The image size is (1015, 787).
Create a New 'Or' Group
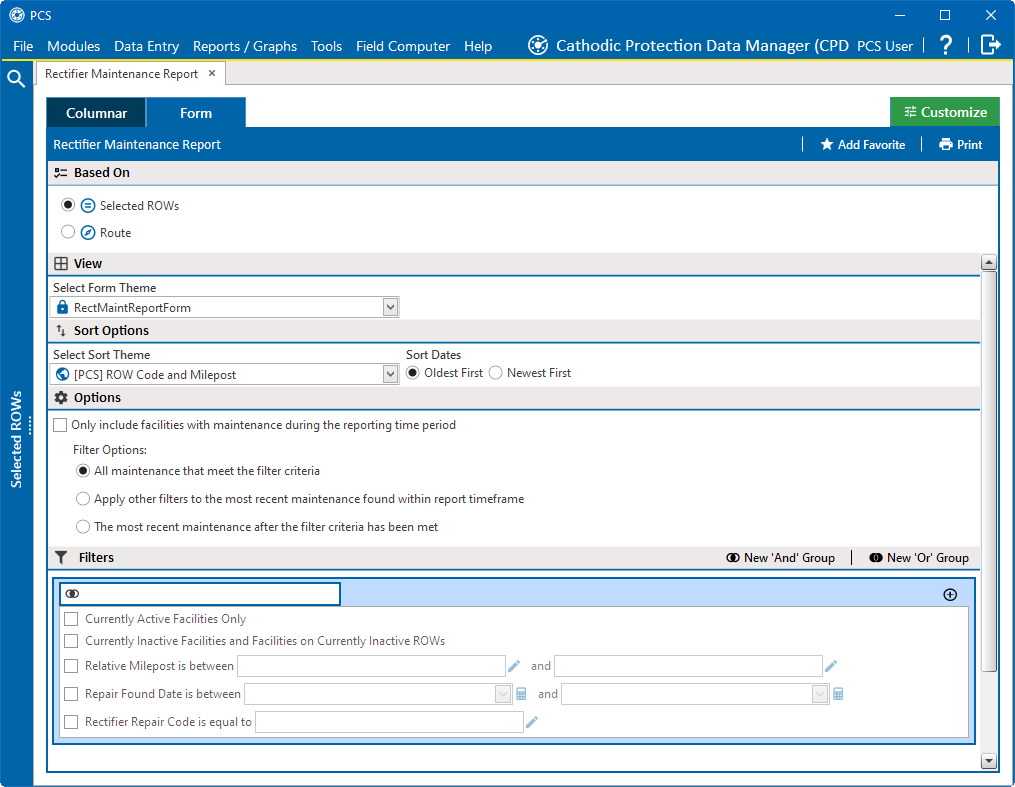click(x=919, y=557)
